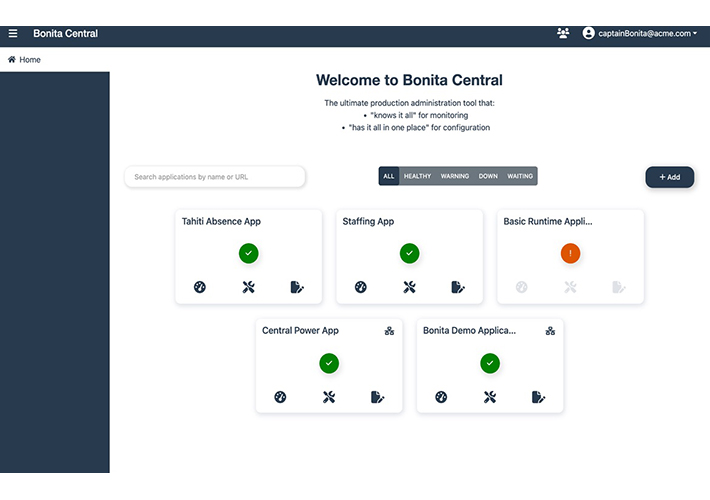
Task: Open Bonita Demo Application monitoring dashboard icon
Action: (441, 397)
